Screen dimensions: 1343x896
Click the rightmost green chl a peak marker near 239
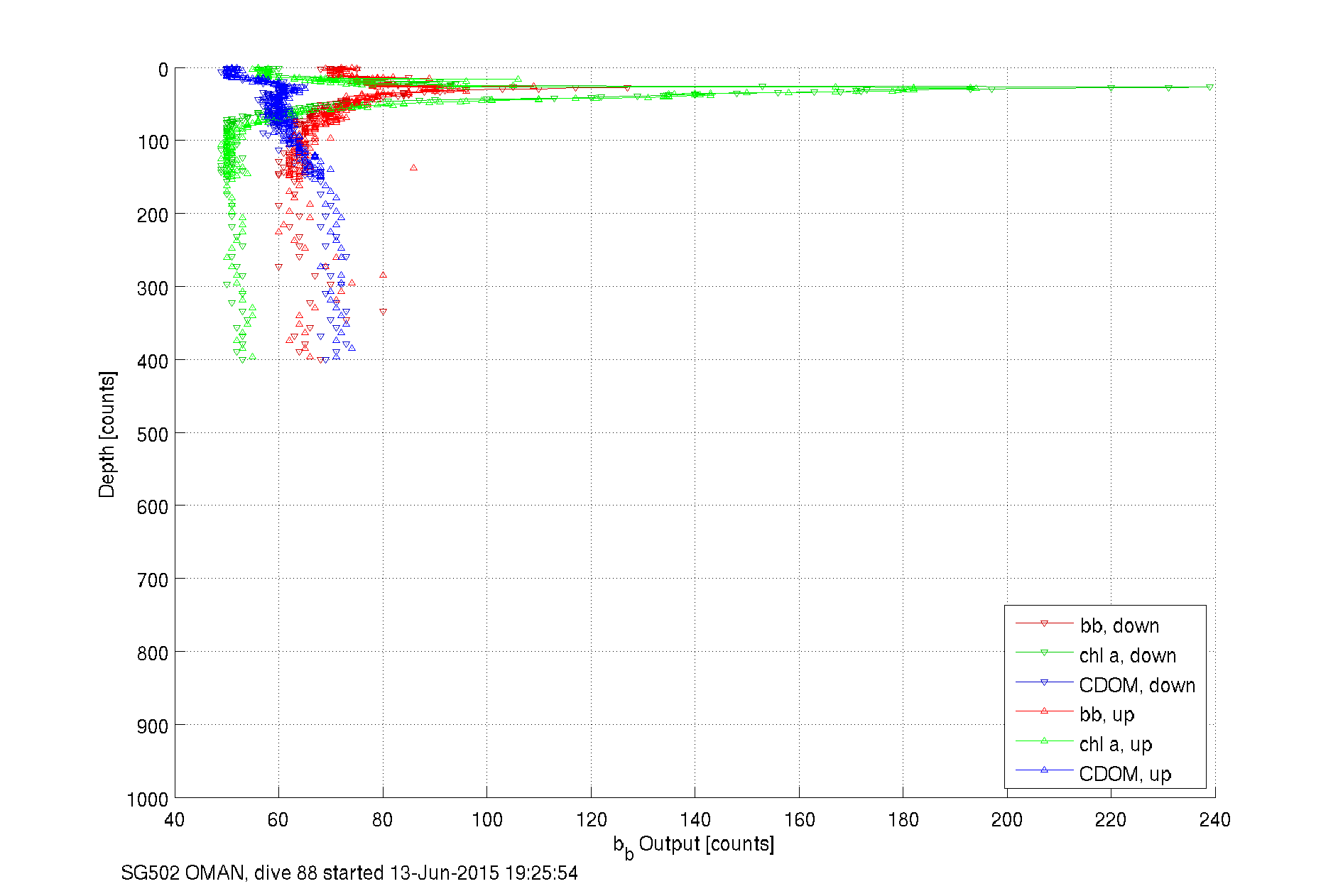click(x=1209, y=87)
